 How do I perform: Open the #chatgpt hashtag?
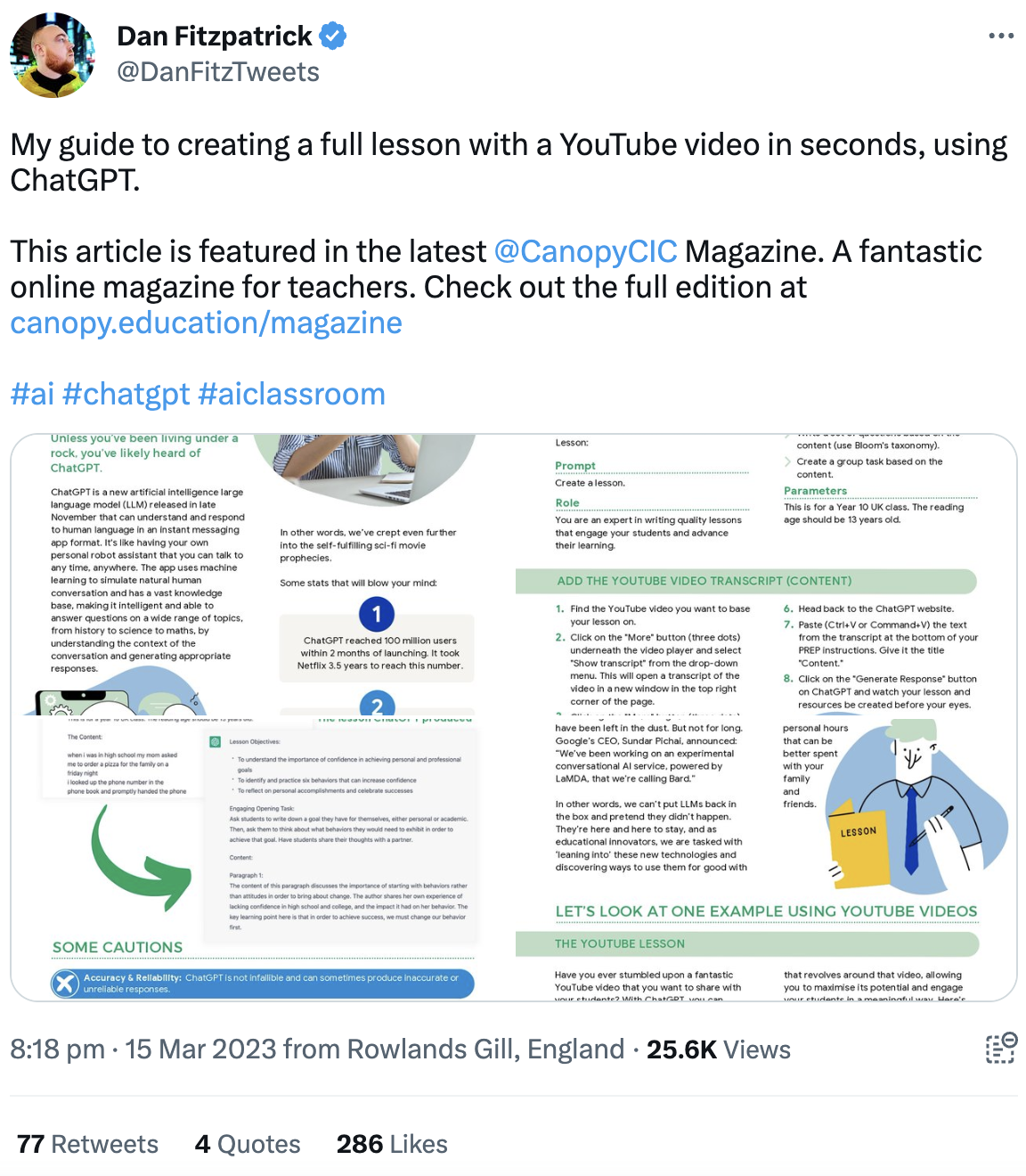126,394
